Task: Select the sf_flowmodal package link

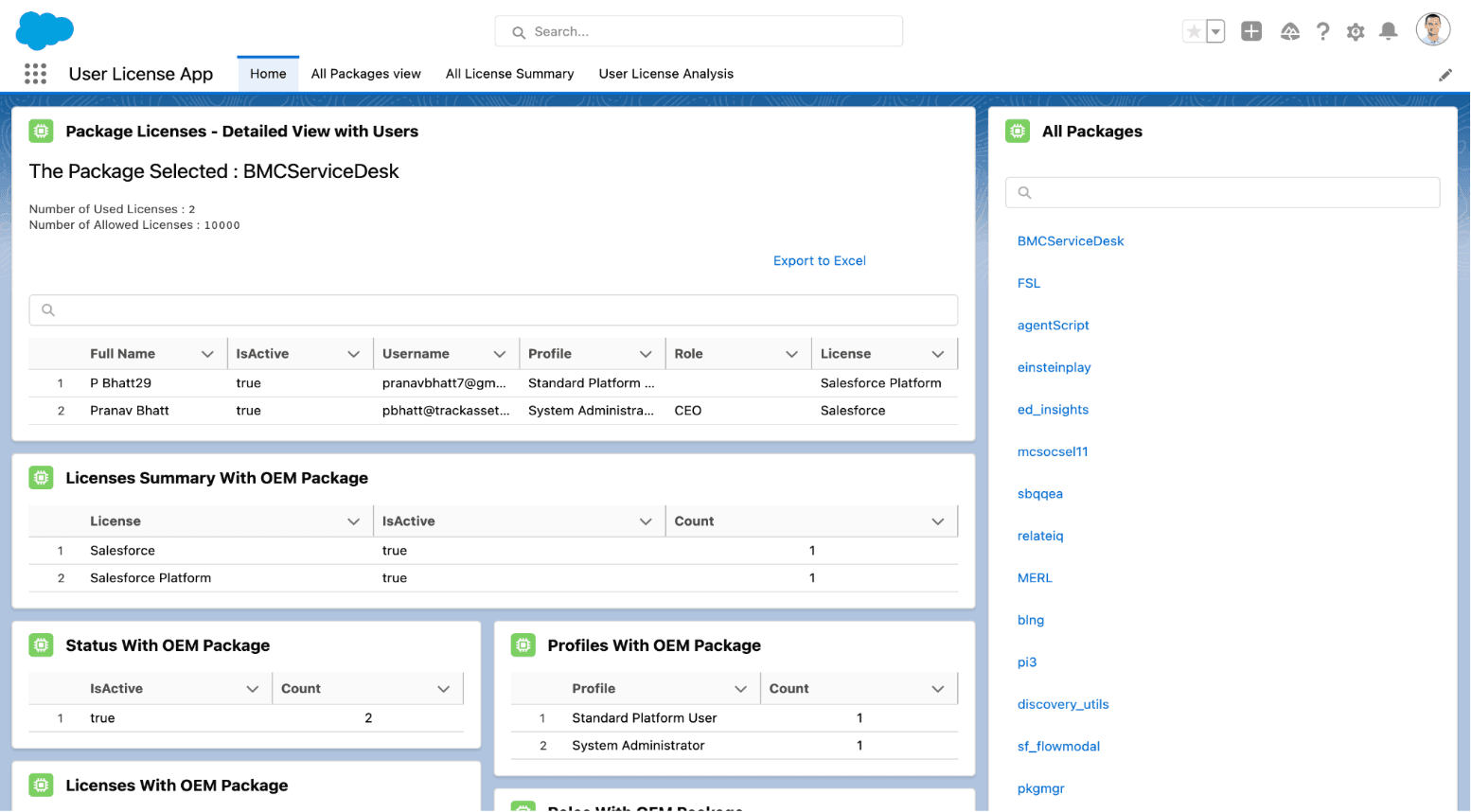Action: tap(1058, 747)
